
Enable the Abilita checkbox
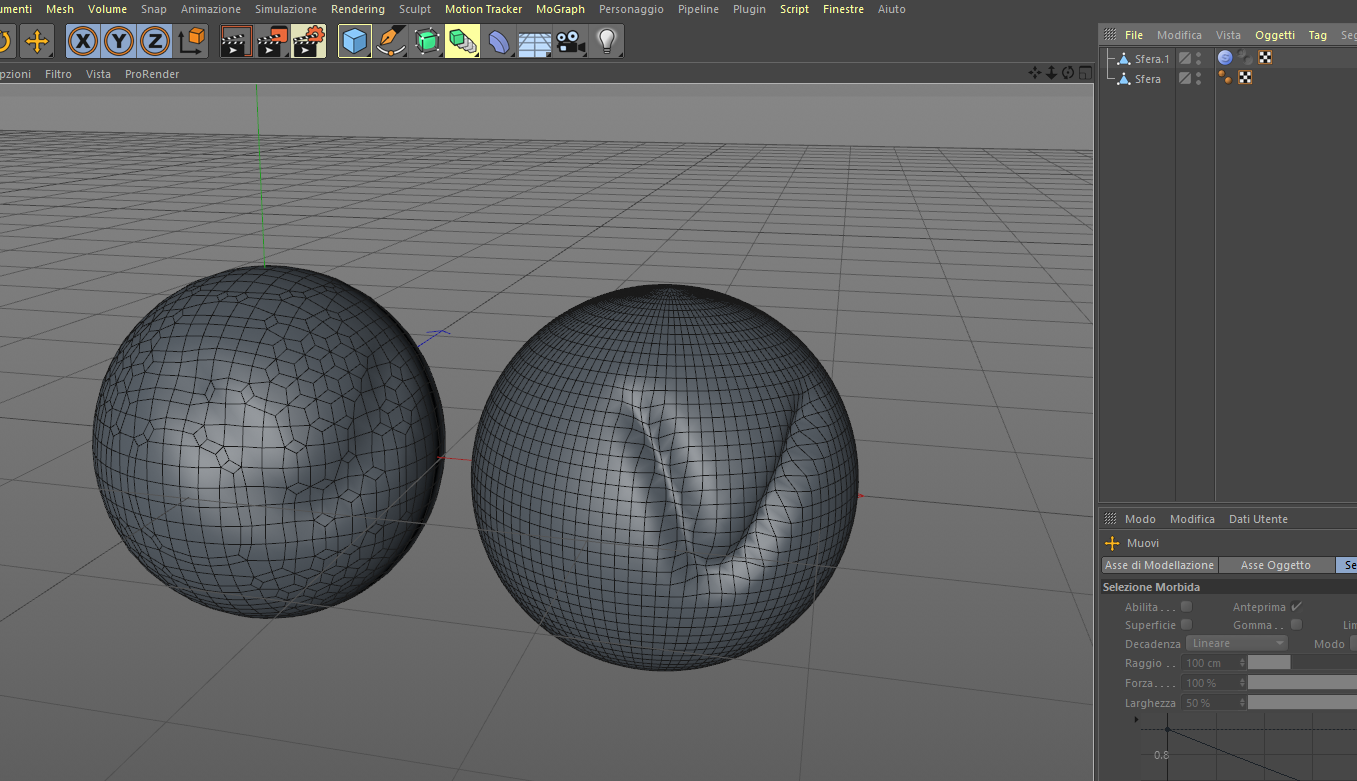pos(1186,607)
